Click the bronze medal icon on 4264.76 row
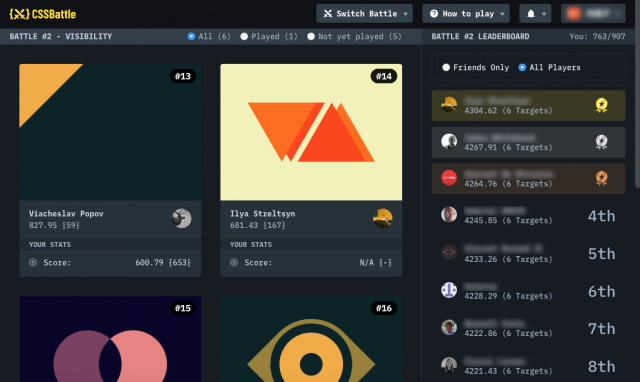The image size is (640, 382). coord(601,178)
